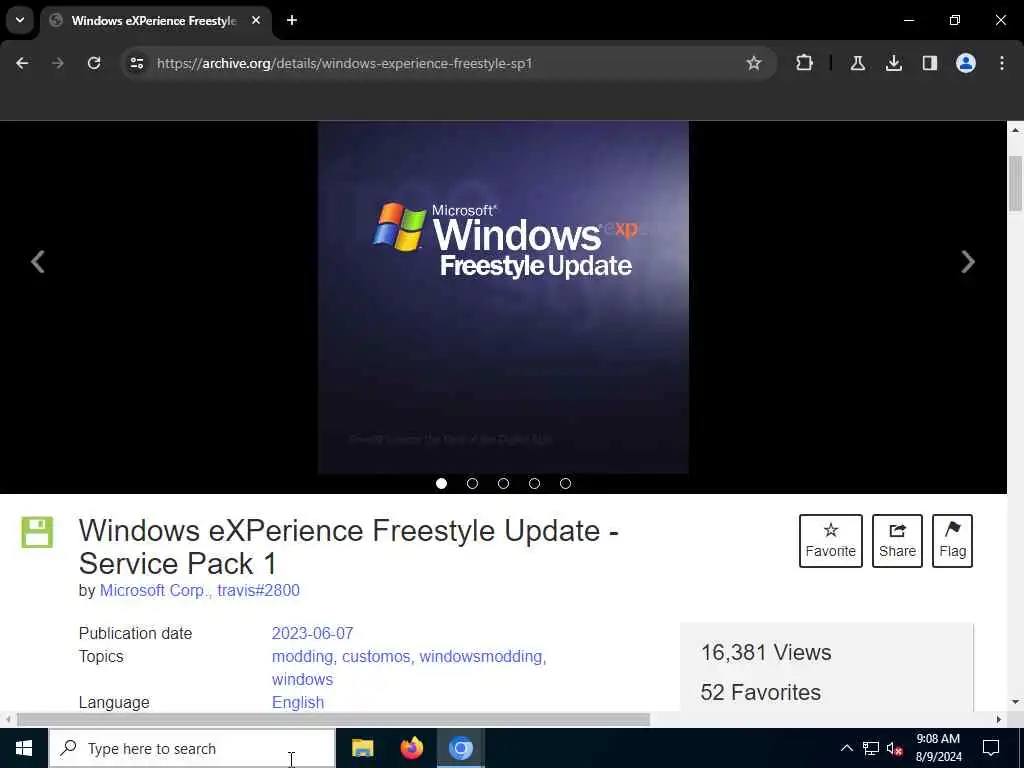
Task: Select the Windows eXPerience Freestyle tab
Action: click(x=154, y=21)
